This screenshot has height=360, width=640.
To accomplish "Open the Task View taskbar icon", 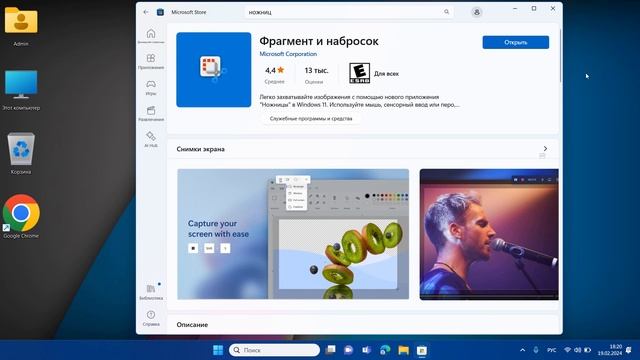I will tap(331, 350).
